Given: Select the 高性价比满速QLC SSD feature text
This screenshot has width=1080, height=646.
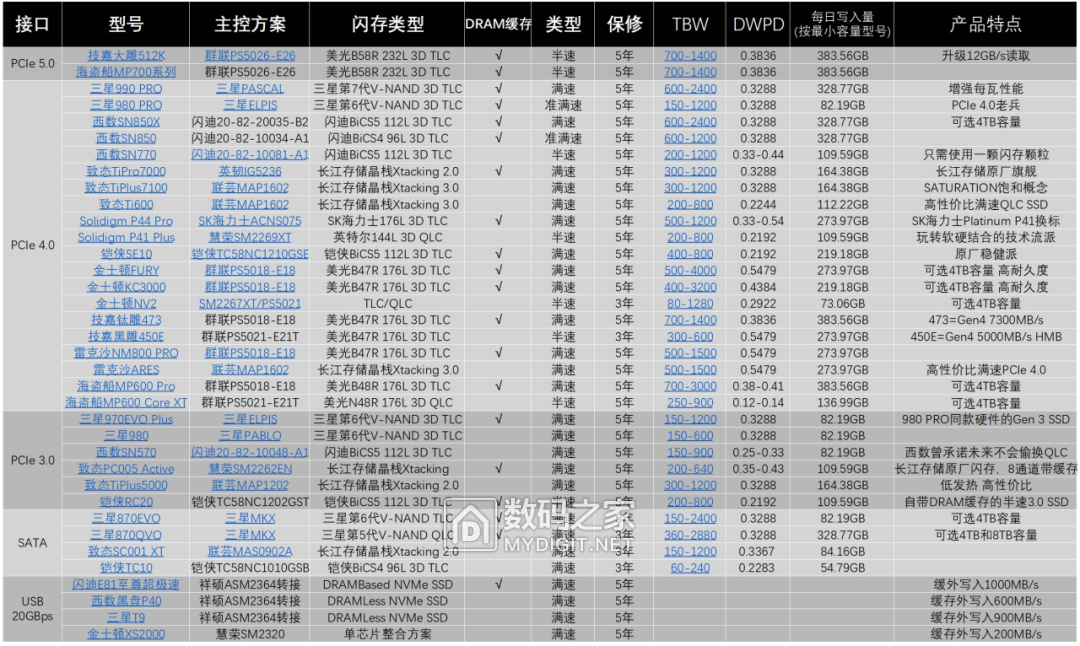Looking at the screenshot, I should click(x=986, y=205).
